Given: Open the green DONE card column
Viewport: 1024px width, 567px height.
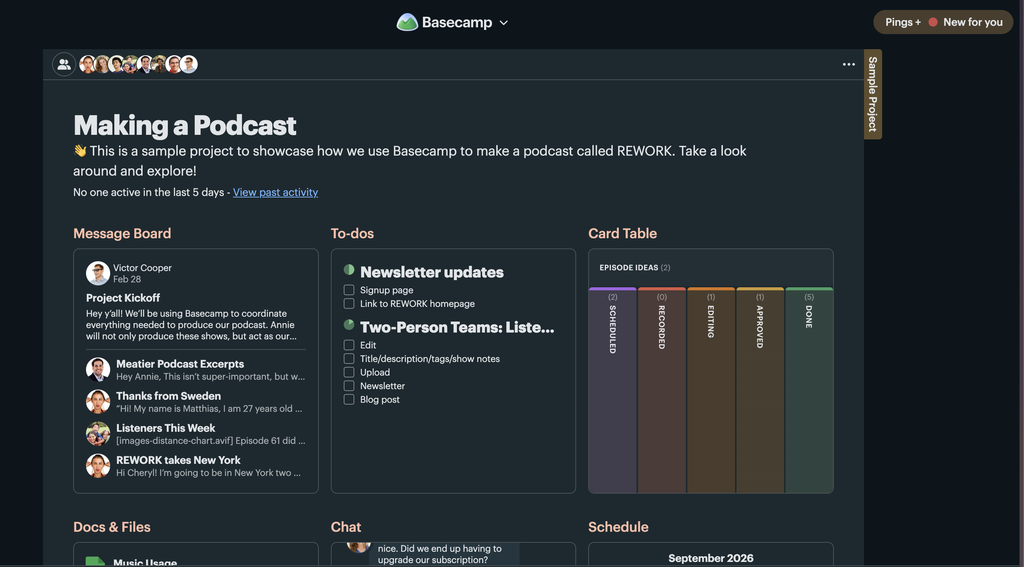Looking at the screenshot, I should [x=809, y=390].
